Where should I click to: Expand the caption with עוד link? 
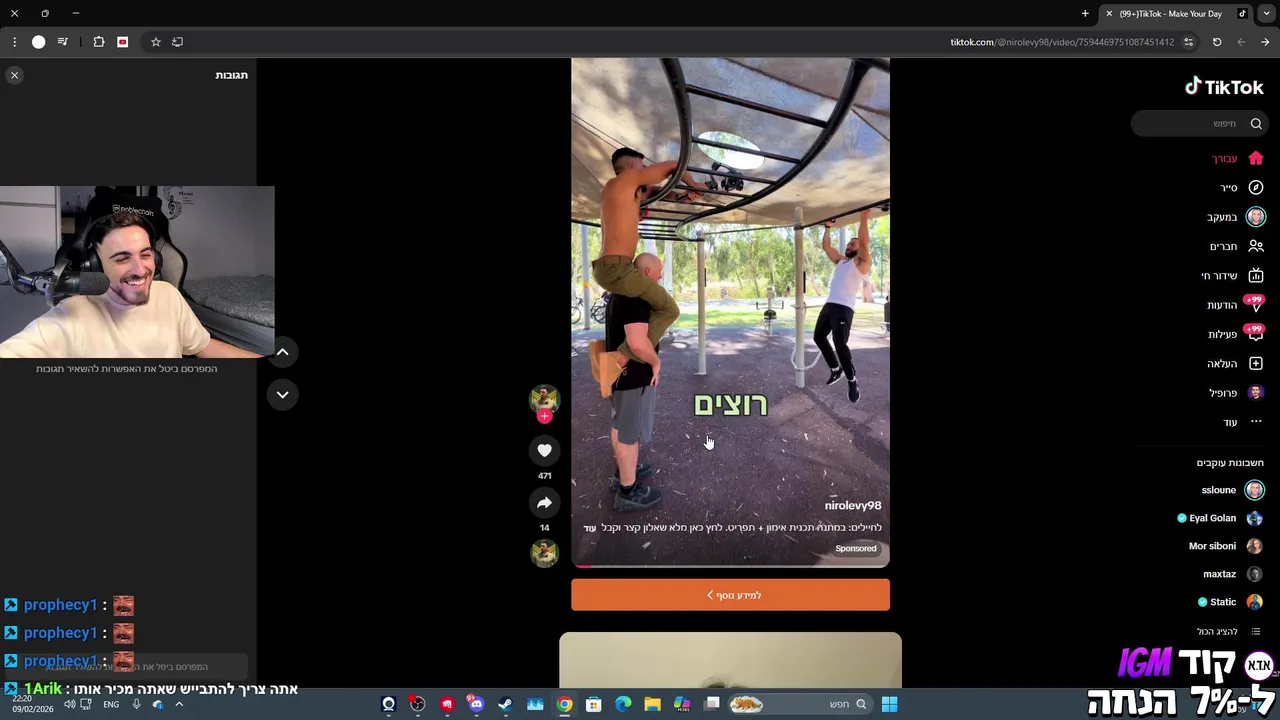click(x=590, y=528)
